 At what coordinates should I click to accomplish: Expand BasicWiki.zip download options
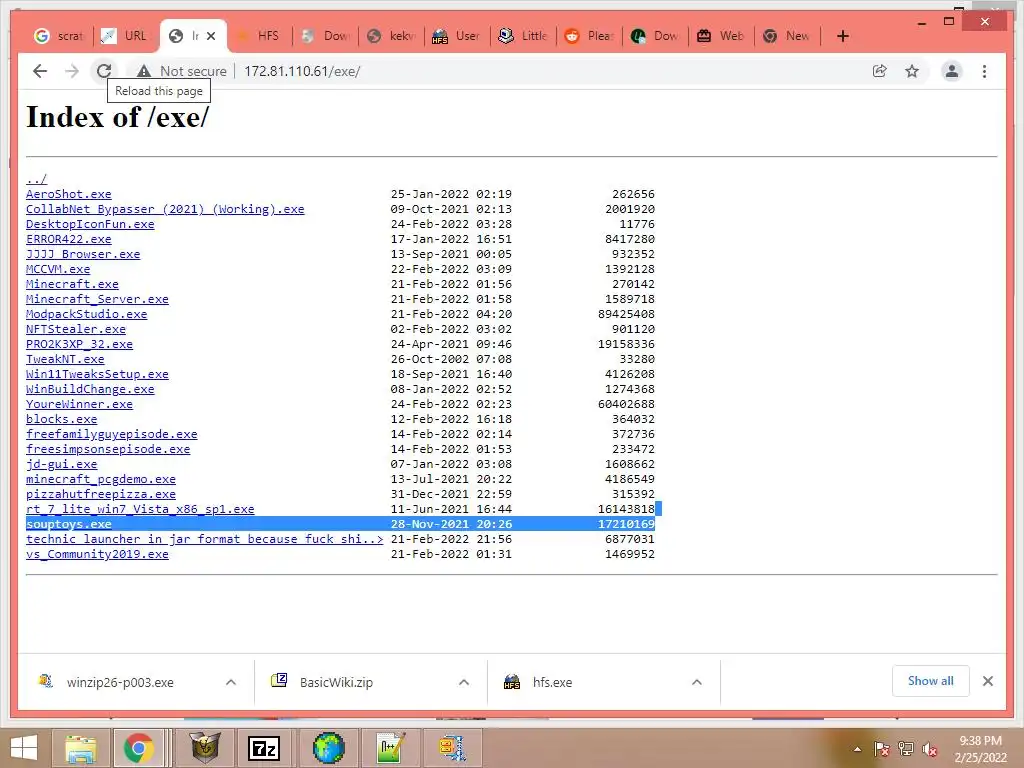(464, 682)
